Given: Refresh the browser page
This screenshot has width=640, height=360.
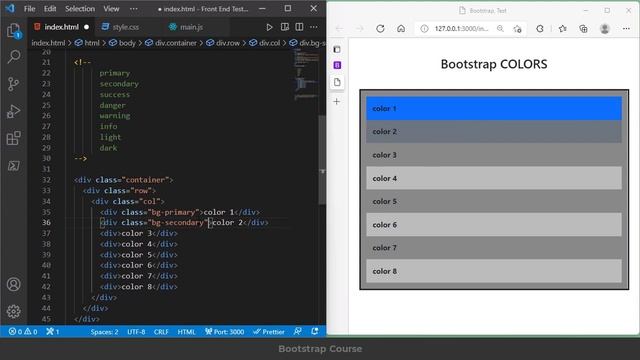Looking at the screenshot, I should (x=380, y=29).
